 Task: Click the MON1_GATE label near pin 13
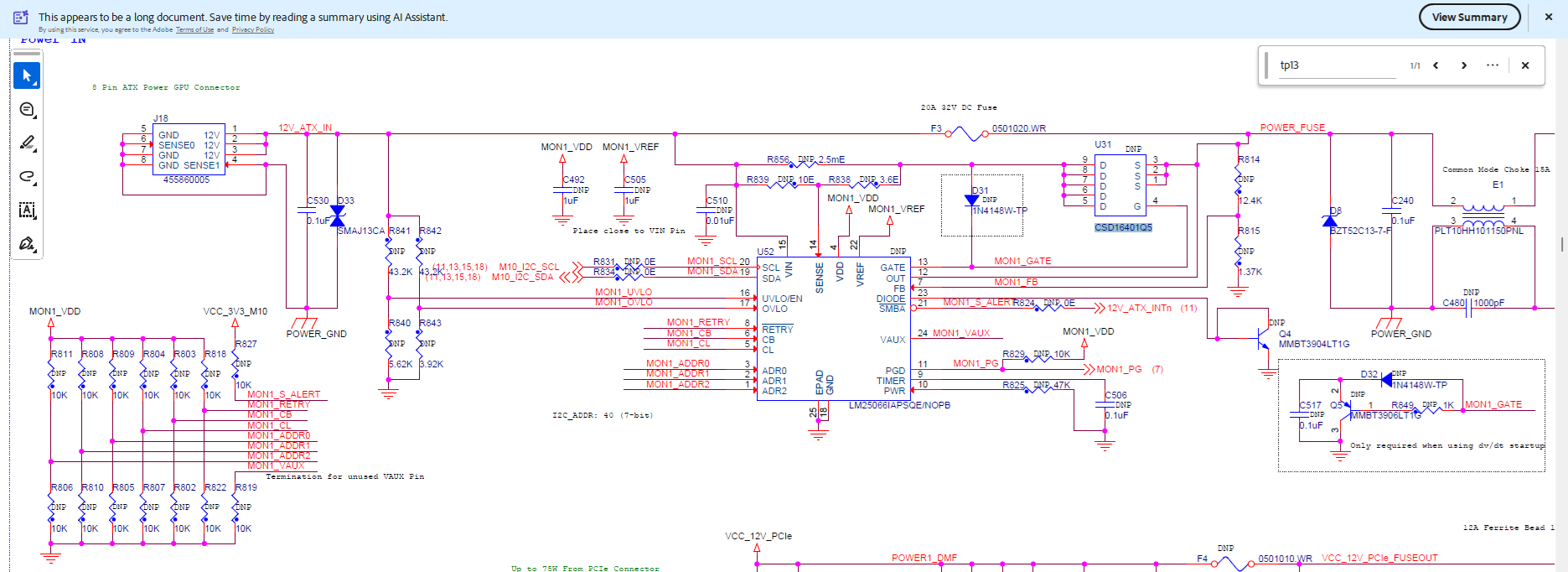pos(1022,261)
